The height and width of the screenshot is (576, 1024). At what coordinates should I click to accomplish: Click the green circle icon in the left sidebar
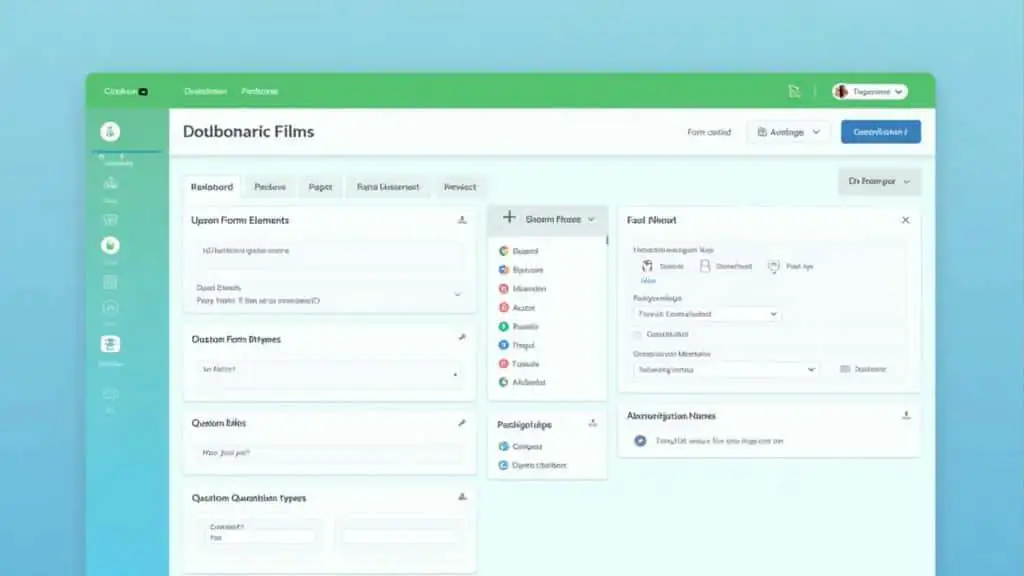point(110,245)
